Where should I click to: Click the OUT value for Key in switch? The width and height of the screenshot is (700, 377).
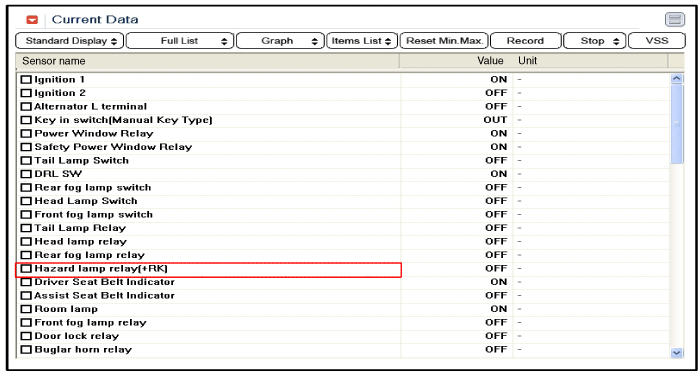[495, 120]
